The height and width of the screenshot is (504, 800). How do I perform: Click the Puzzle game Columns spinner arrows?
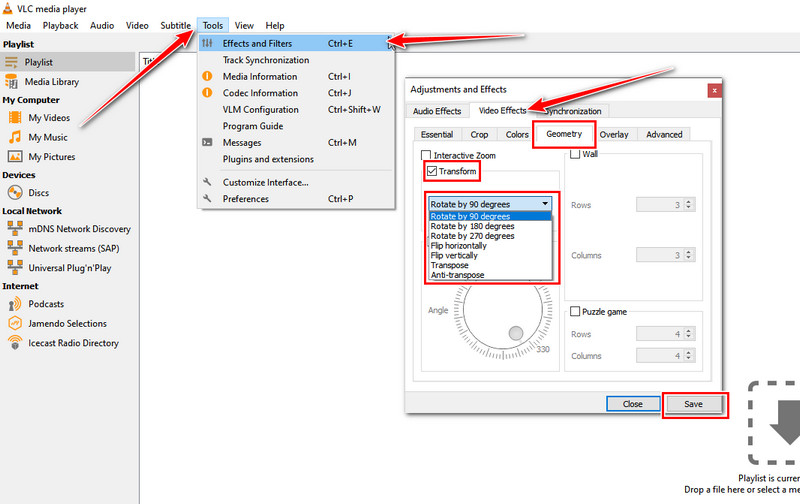coord(689,356)
